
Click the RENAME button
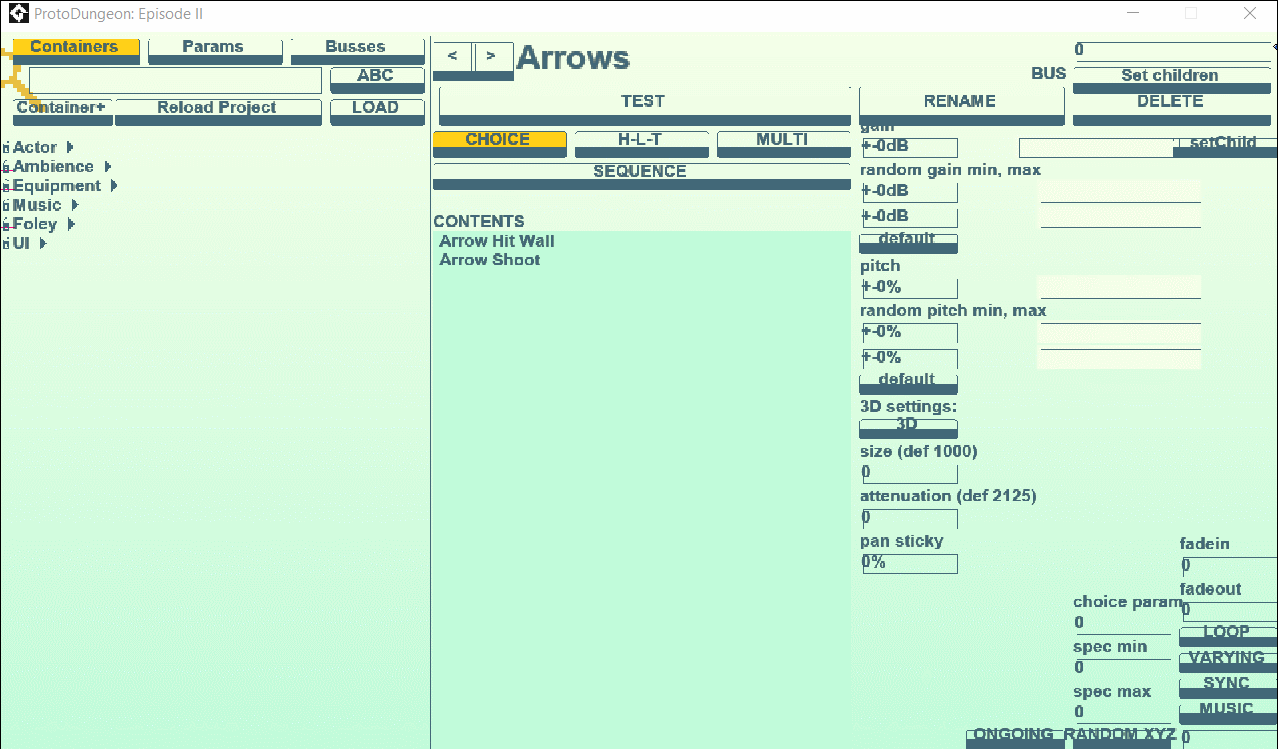pos(961,106)
